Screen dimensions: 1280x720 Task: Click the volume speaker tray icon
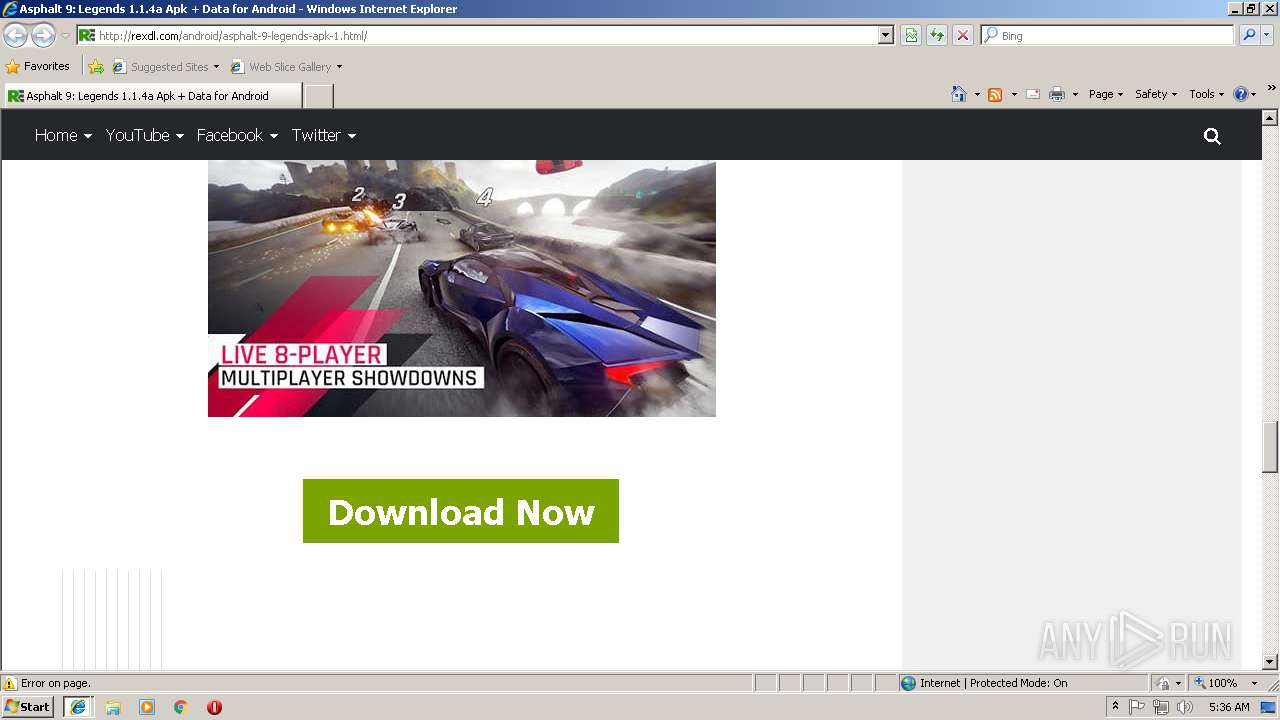click(1184, 707)
